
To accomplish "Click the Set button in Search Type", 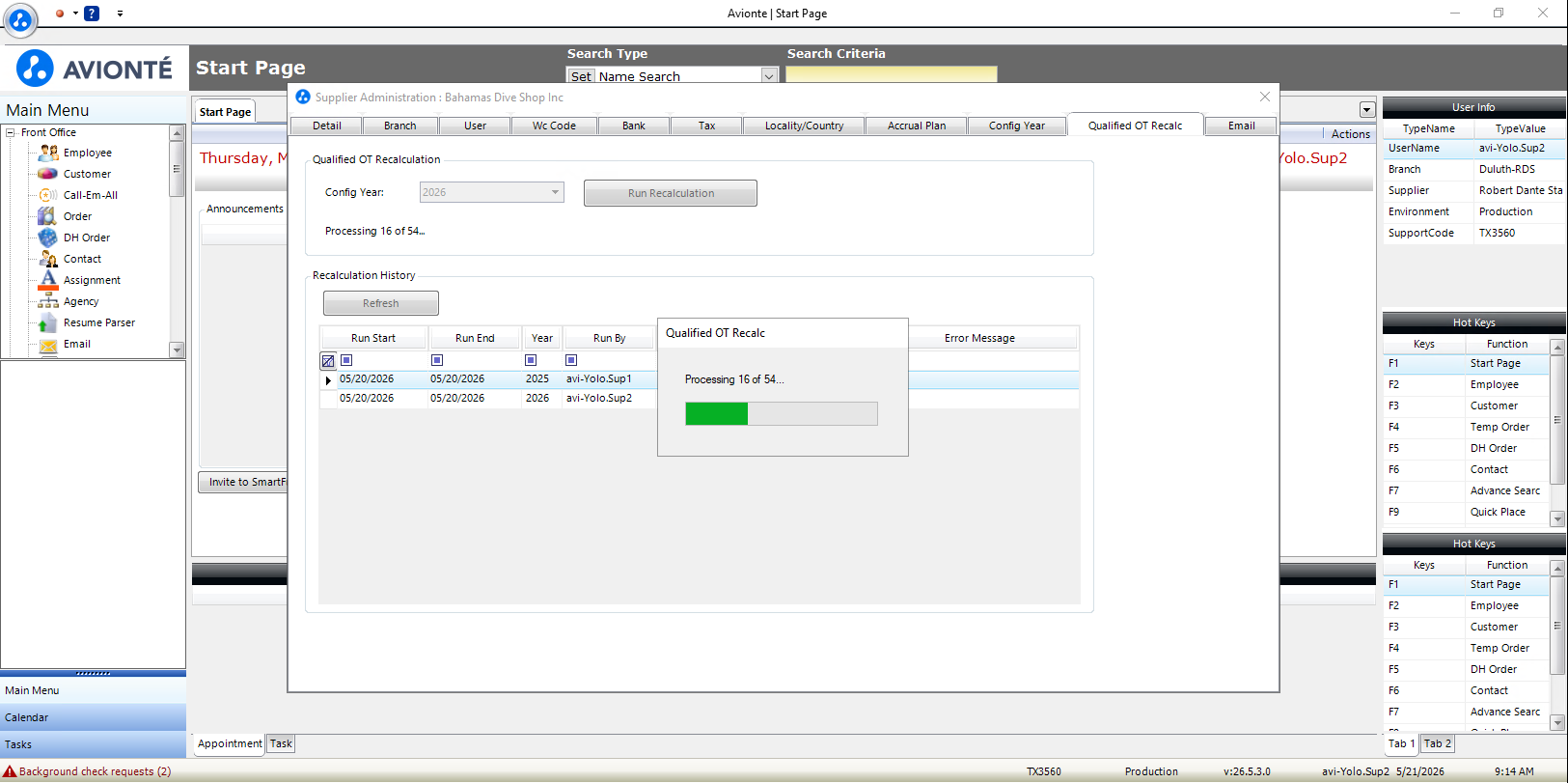I will 581,76.
